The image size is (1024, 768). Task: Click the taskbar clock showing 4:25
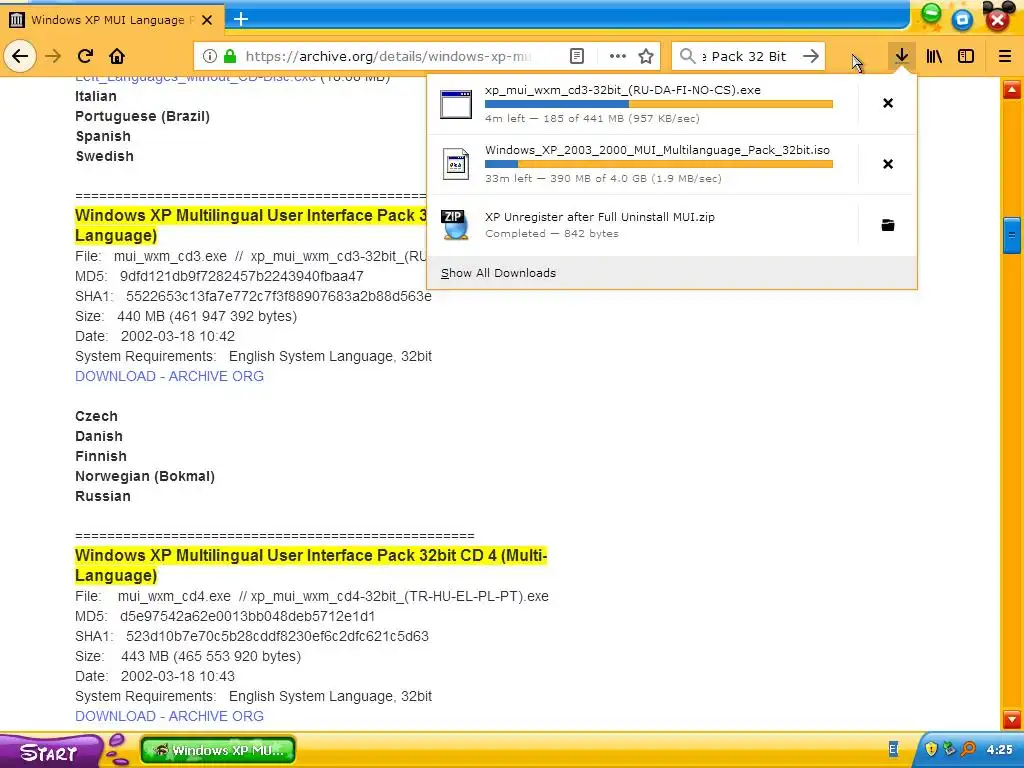pos(999,750)
